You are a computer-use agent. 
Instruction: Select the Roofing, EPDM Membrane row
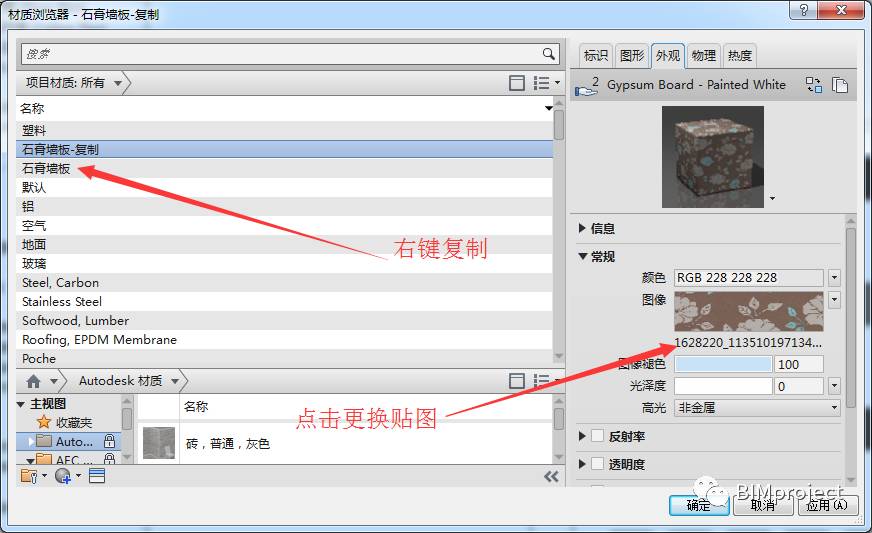click(x=285, y=339)
